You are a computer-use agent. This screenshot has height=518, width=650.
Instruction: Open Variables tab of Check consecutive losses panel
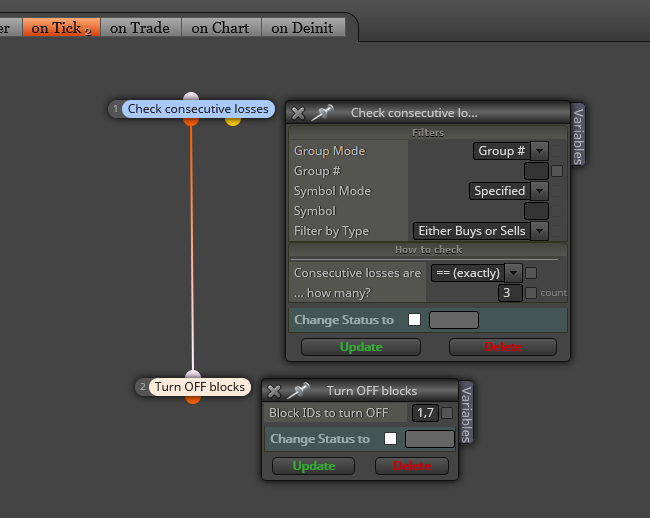point(578,135)
